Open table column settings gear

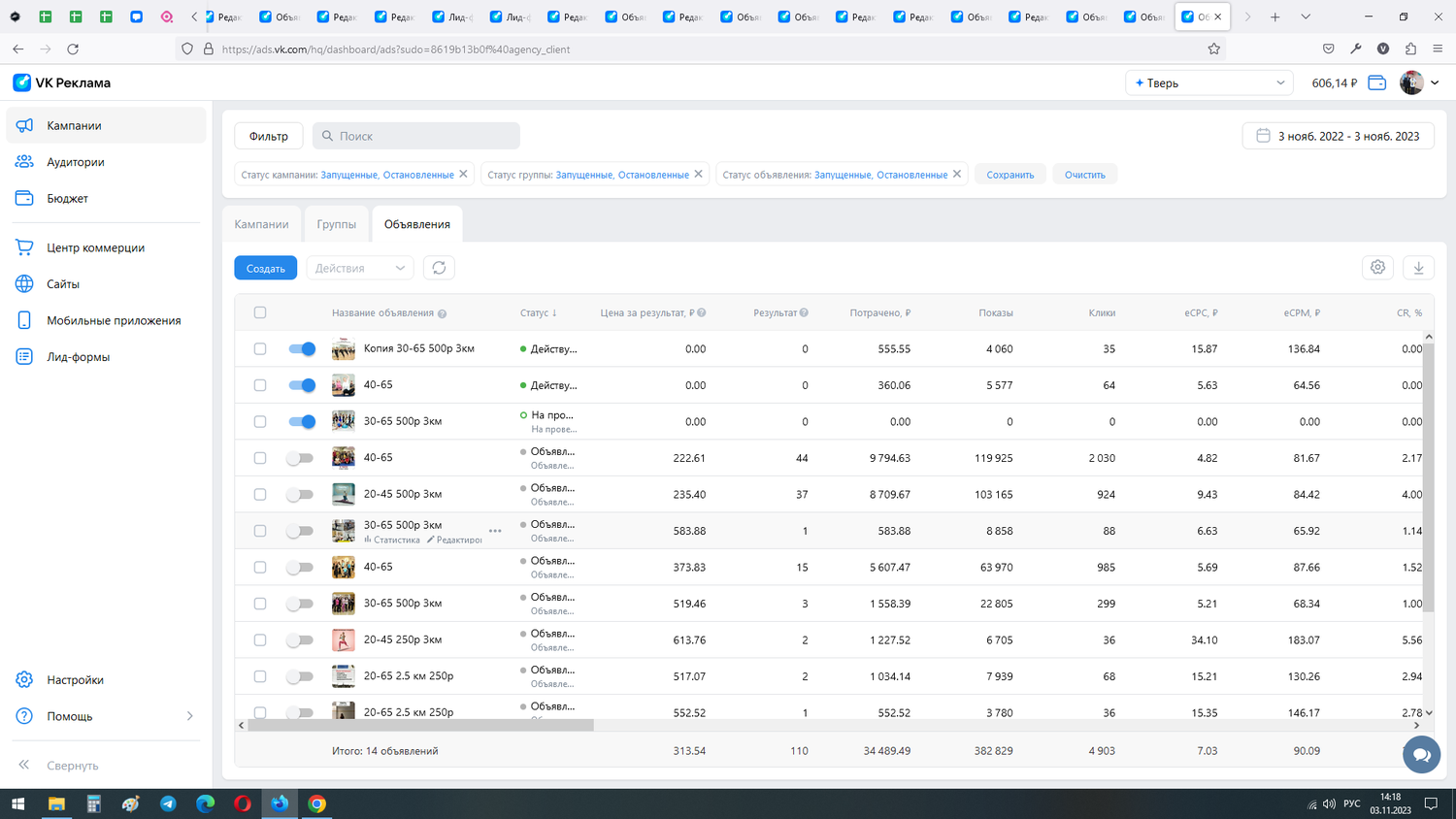pyautogui.click(x=1377, y=268)
